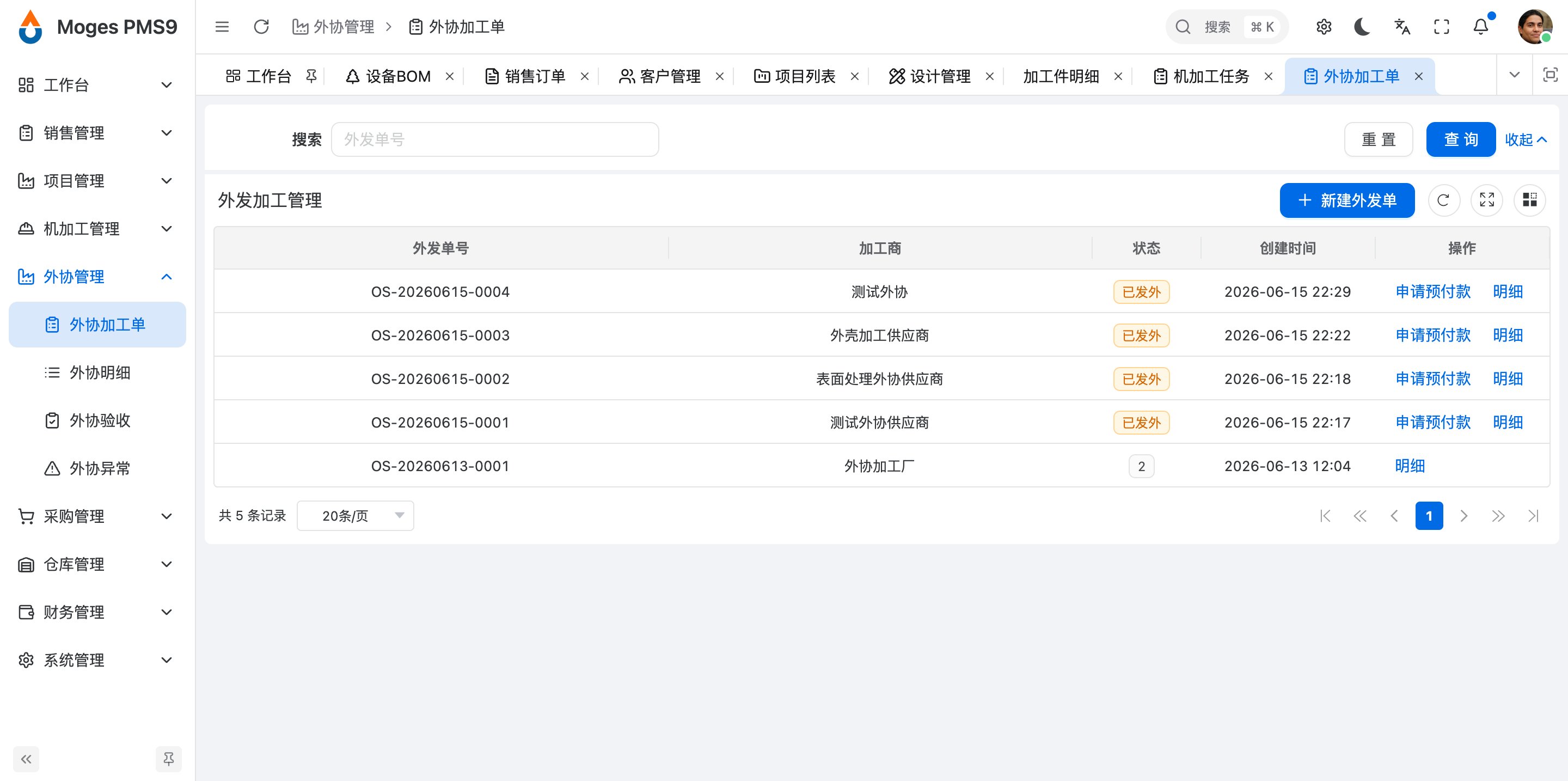Open the table column settings icon
The image size is (1568, 781).
coord(1530,200)
